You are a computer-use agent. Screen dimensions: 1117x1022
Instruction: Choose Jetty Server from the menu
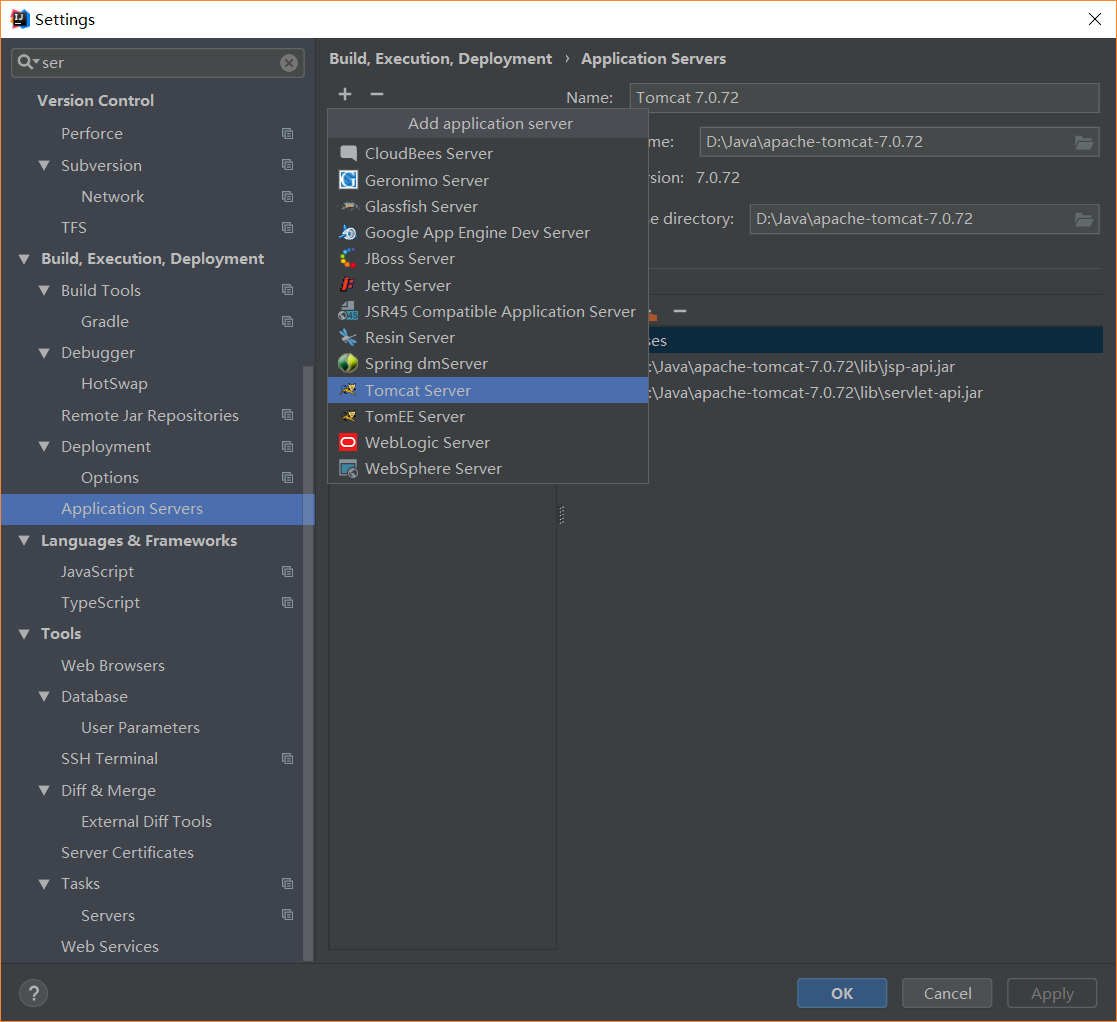coord(488,286)
